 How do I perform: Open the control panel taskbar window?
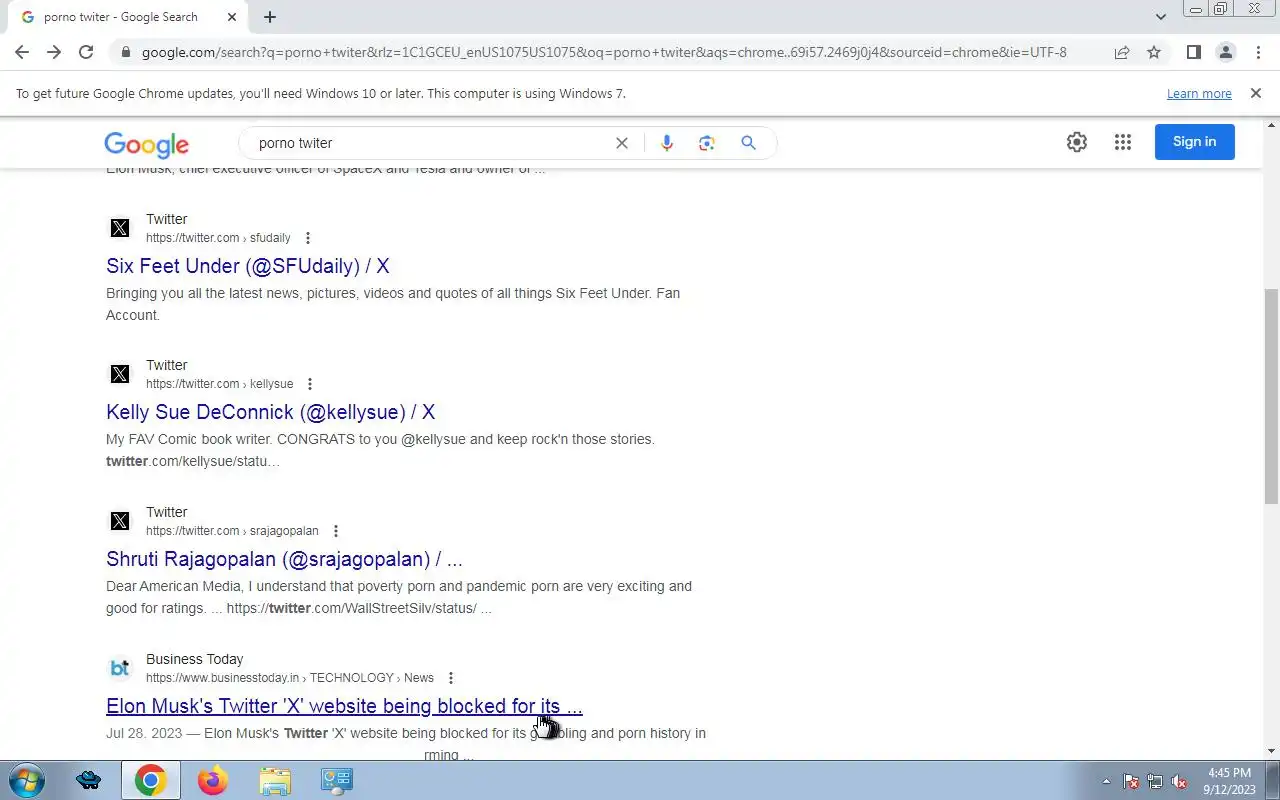[337, 780]
